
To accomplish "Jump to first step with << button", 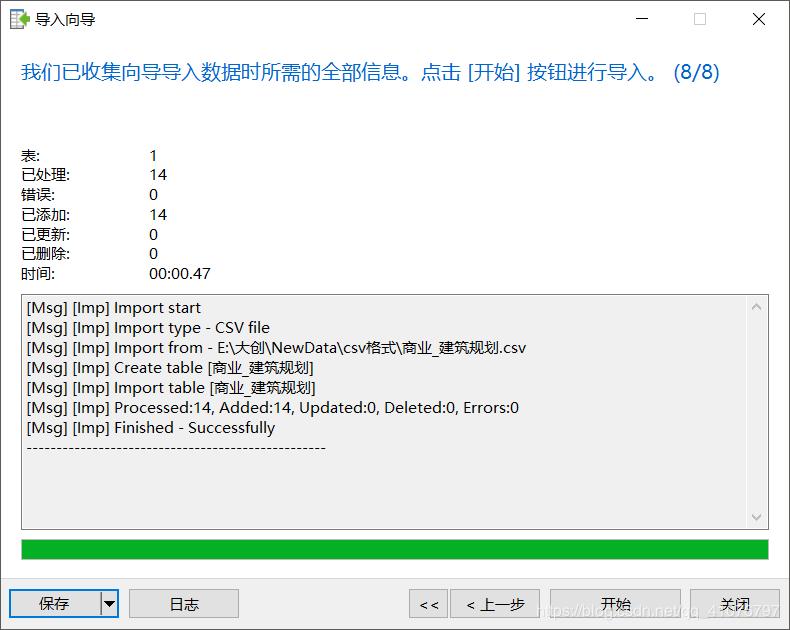I will pos(428,604).
